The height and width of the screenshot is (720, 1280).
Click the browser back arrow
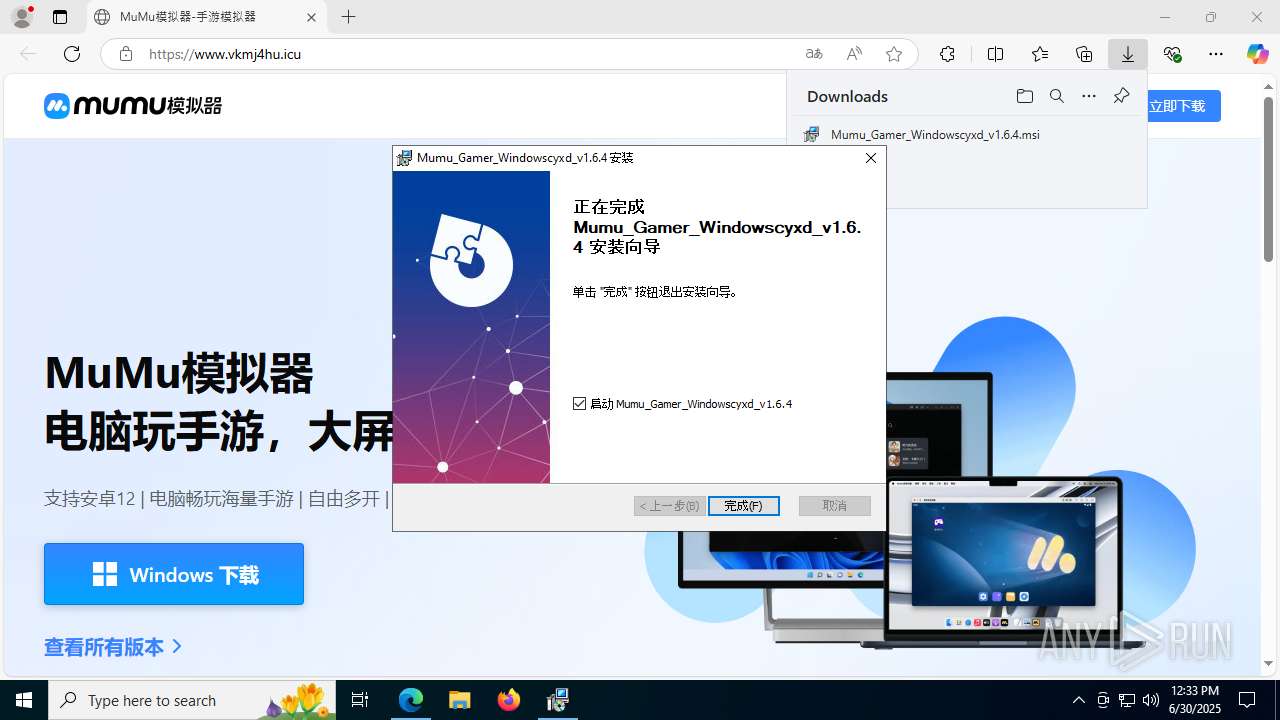28,54
